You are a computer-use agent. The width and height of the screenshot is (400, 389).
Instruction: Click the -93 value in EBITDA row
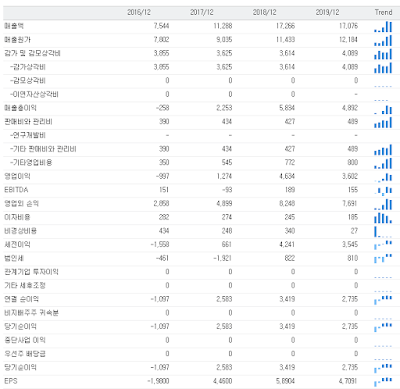coord(227,190)
